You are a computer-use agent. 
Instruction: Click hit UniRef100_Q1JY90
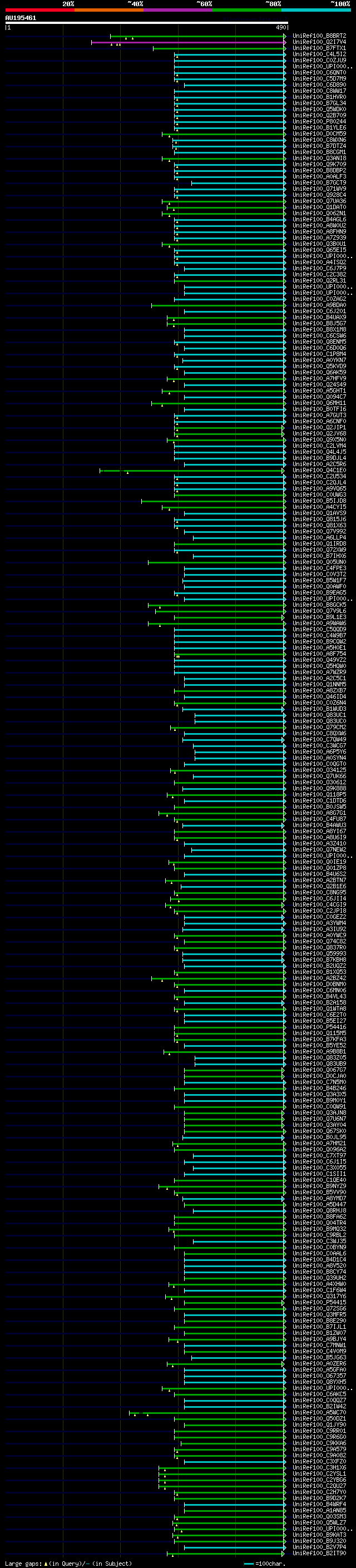[x=319, y=1424]
